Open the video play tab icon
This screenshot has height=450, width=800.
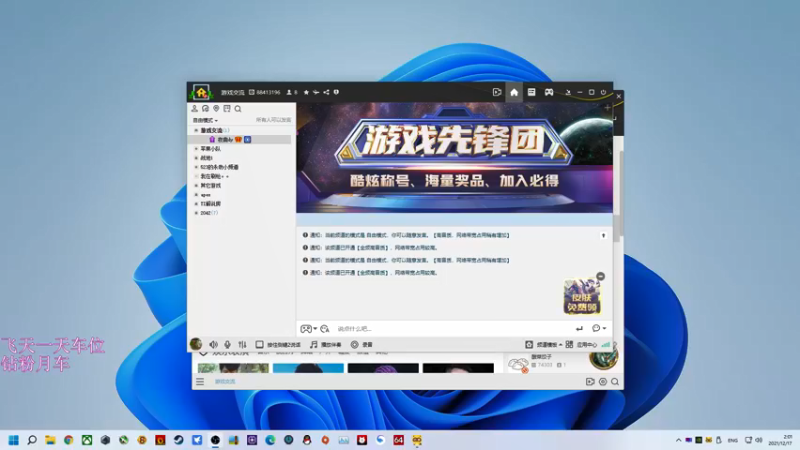(x=497, y=92)
